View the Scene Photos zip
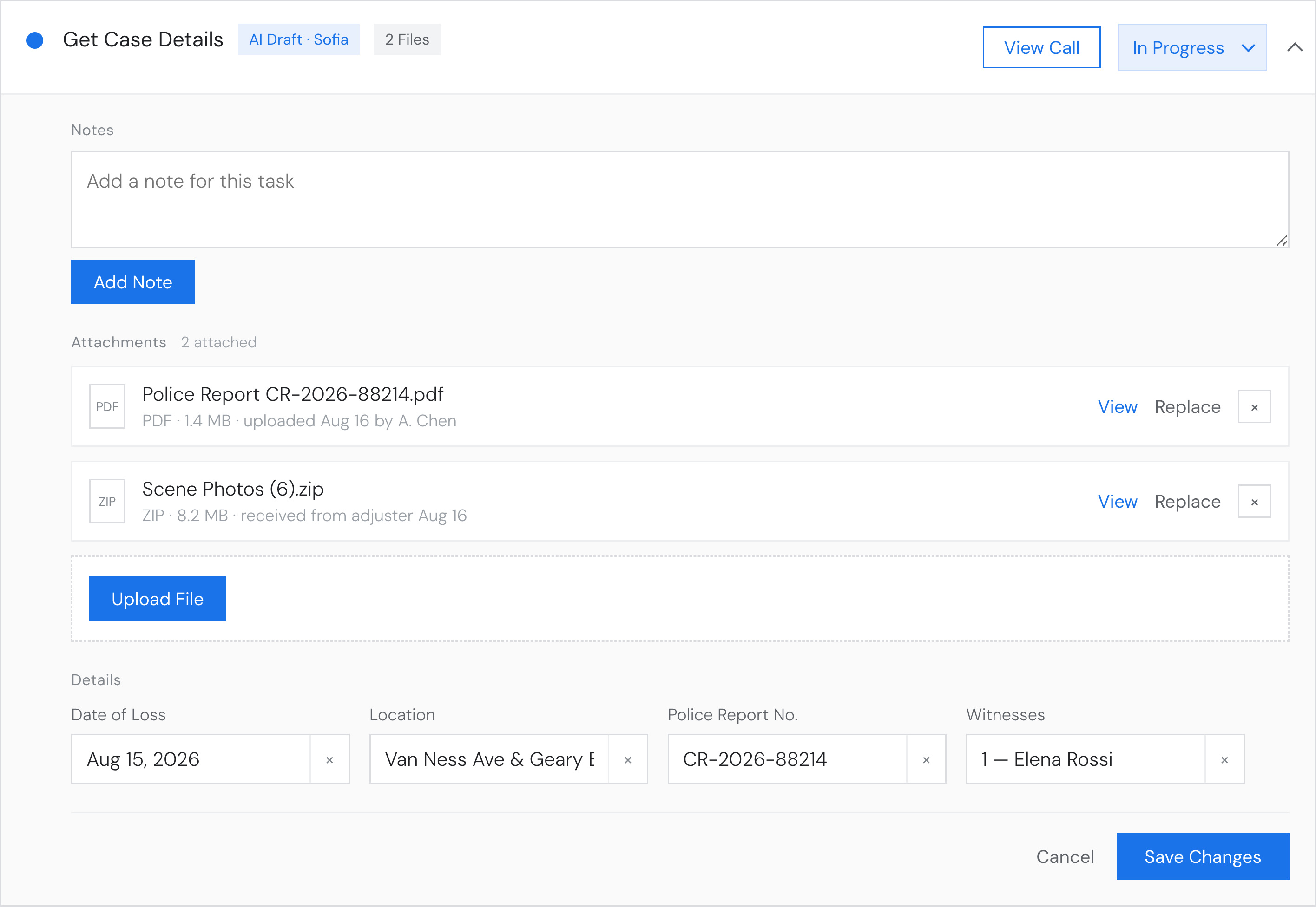 click(1118, 501)
